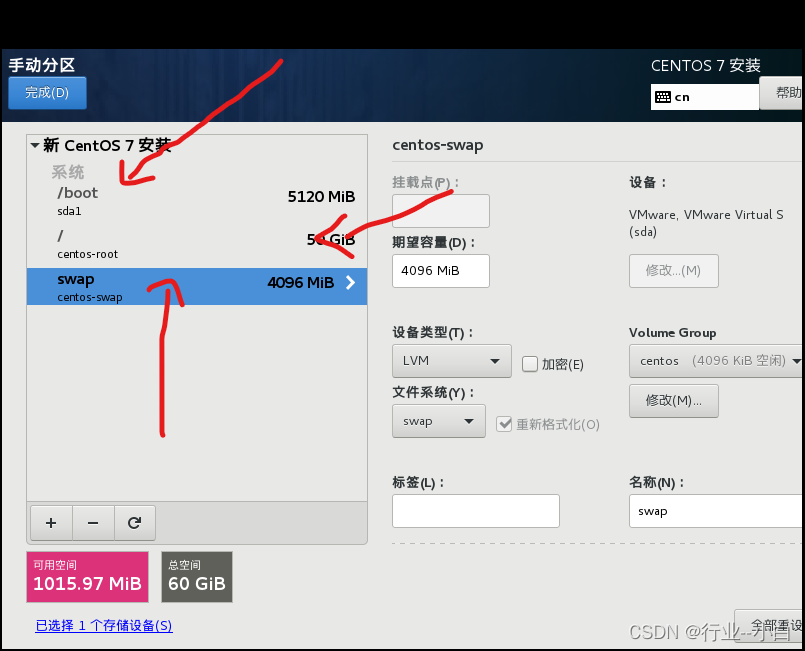Open the 文件系统 swap dropdown
The width and height of the screenshot is (805, 651).
click(439, 421)
